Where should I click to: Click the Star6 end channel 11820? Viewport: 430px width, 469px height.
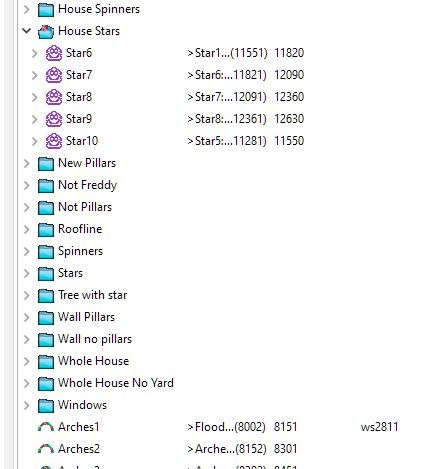tap(289, 53)
